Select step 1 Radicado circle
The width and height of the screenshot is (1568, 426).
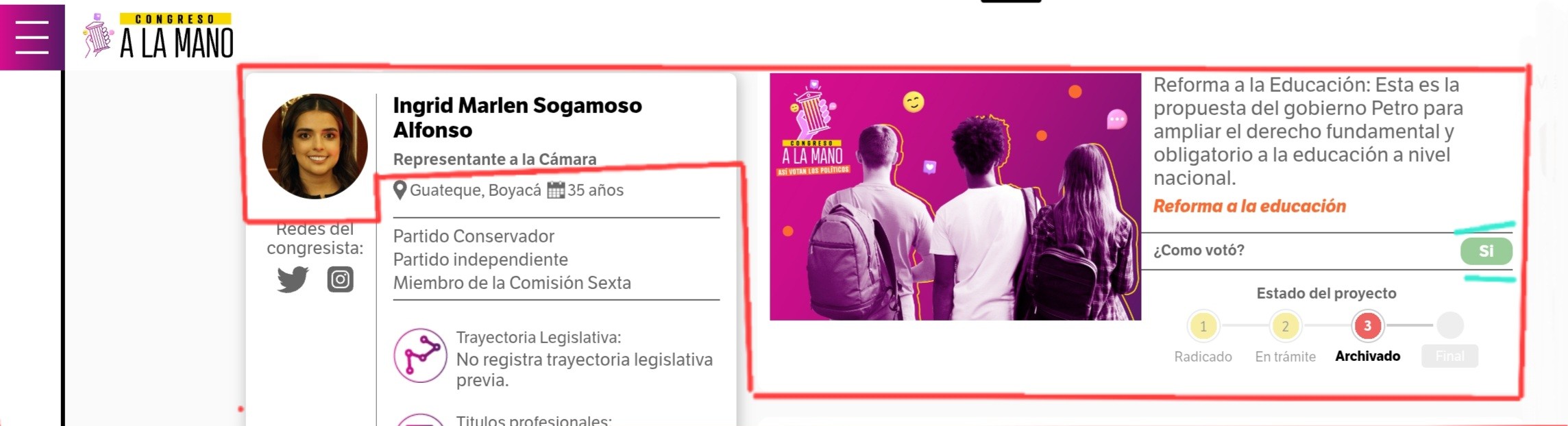click(1203, 326)
